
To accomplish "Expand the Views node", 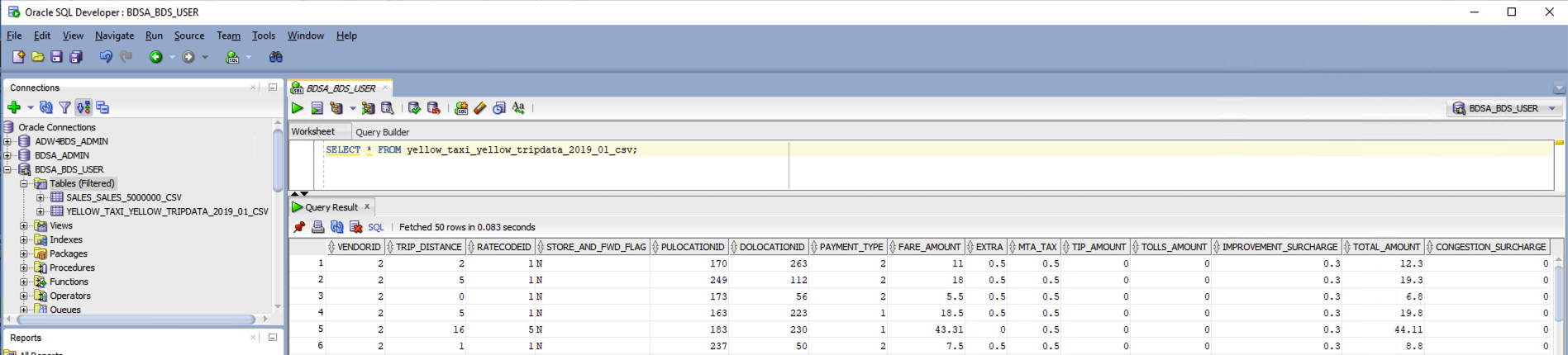I will [24, 225].
